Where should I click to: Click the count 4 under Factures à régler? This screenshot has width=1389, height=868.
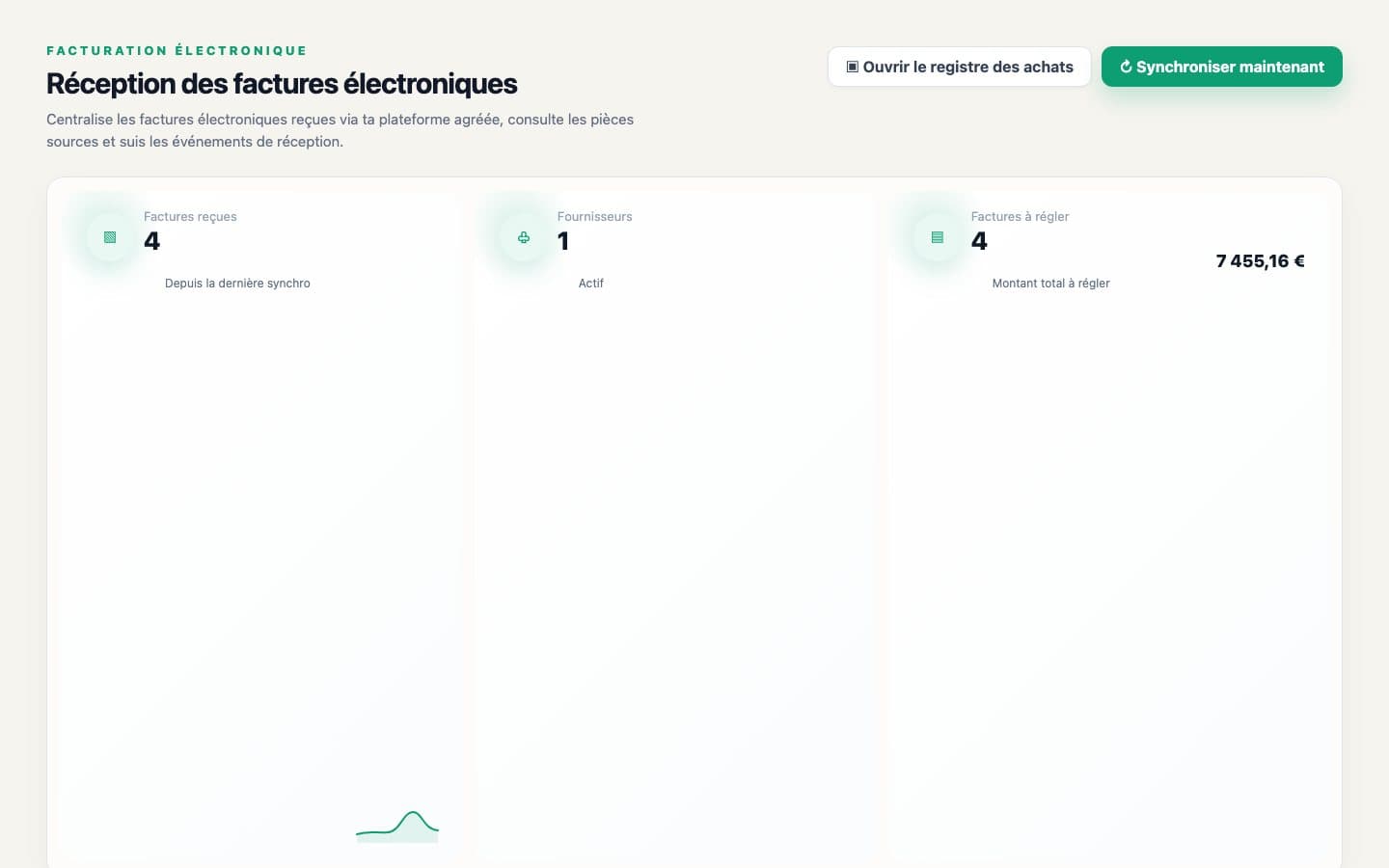pyautogui.click(x=979, y=241)
